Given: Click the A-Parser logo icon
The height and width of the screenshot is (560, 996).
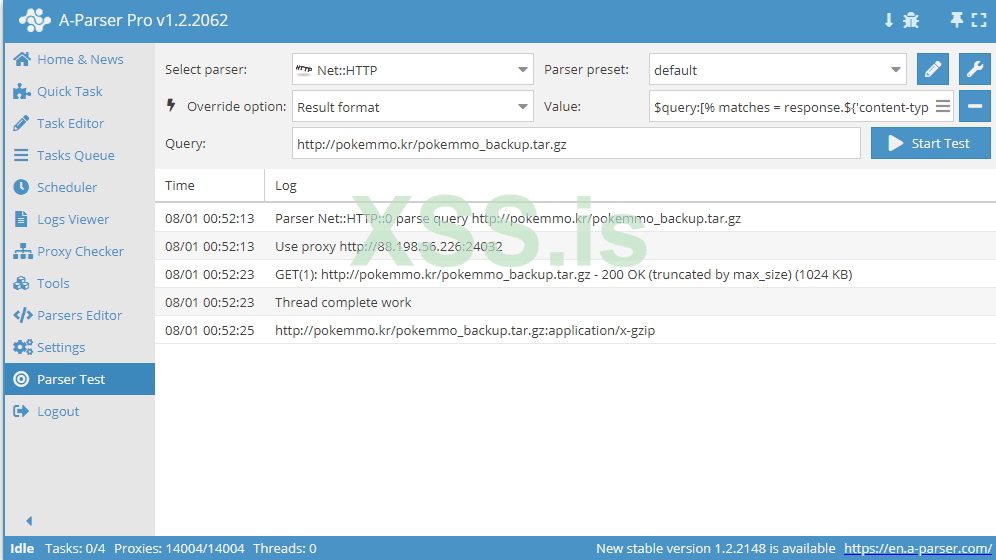Looking at the screenshot, I should coord(34,20).
